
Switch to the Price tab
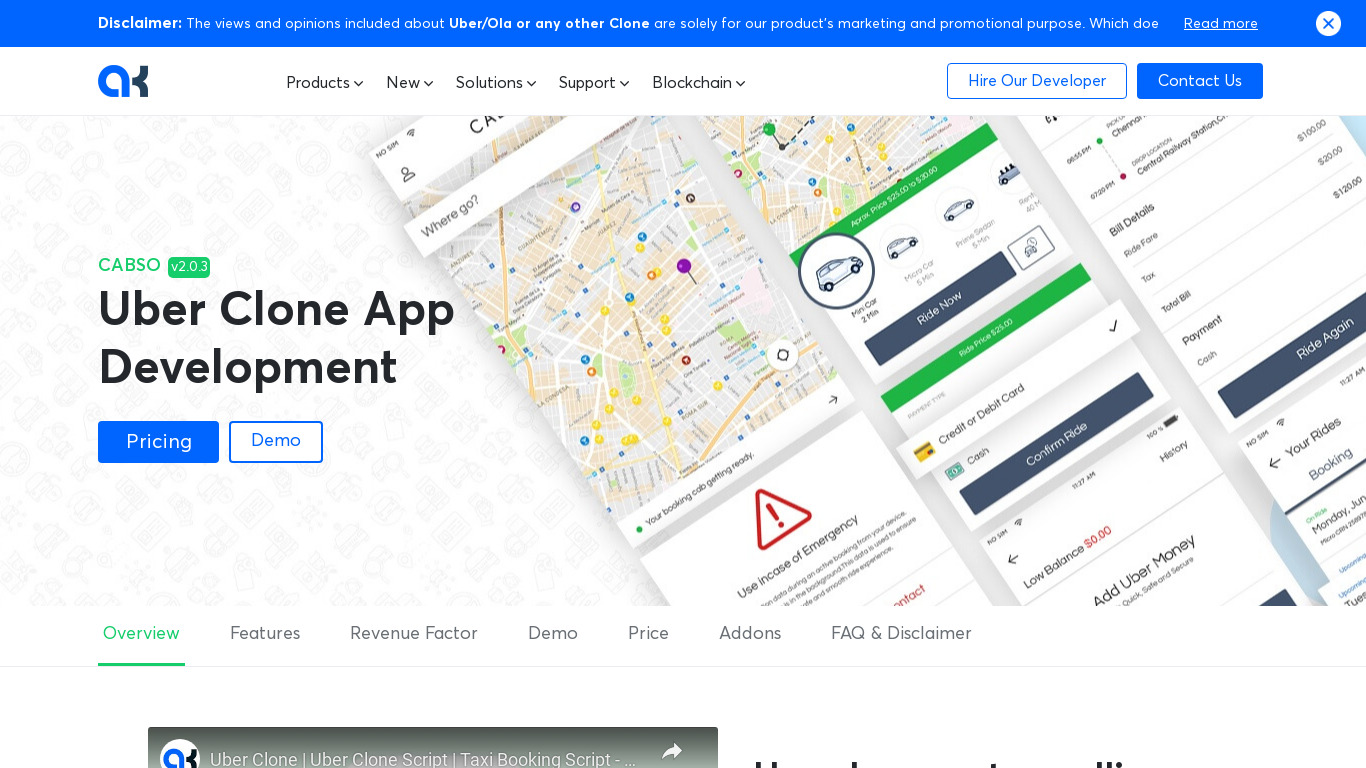pos(648,634)
